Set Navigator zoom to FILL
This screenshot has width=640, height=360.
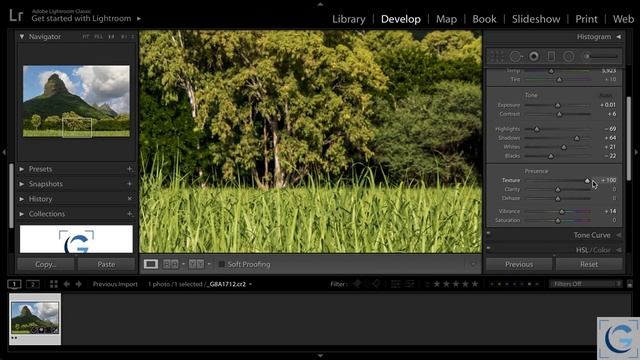[98, 37]
